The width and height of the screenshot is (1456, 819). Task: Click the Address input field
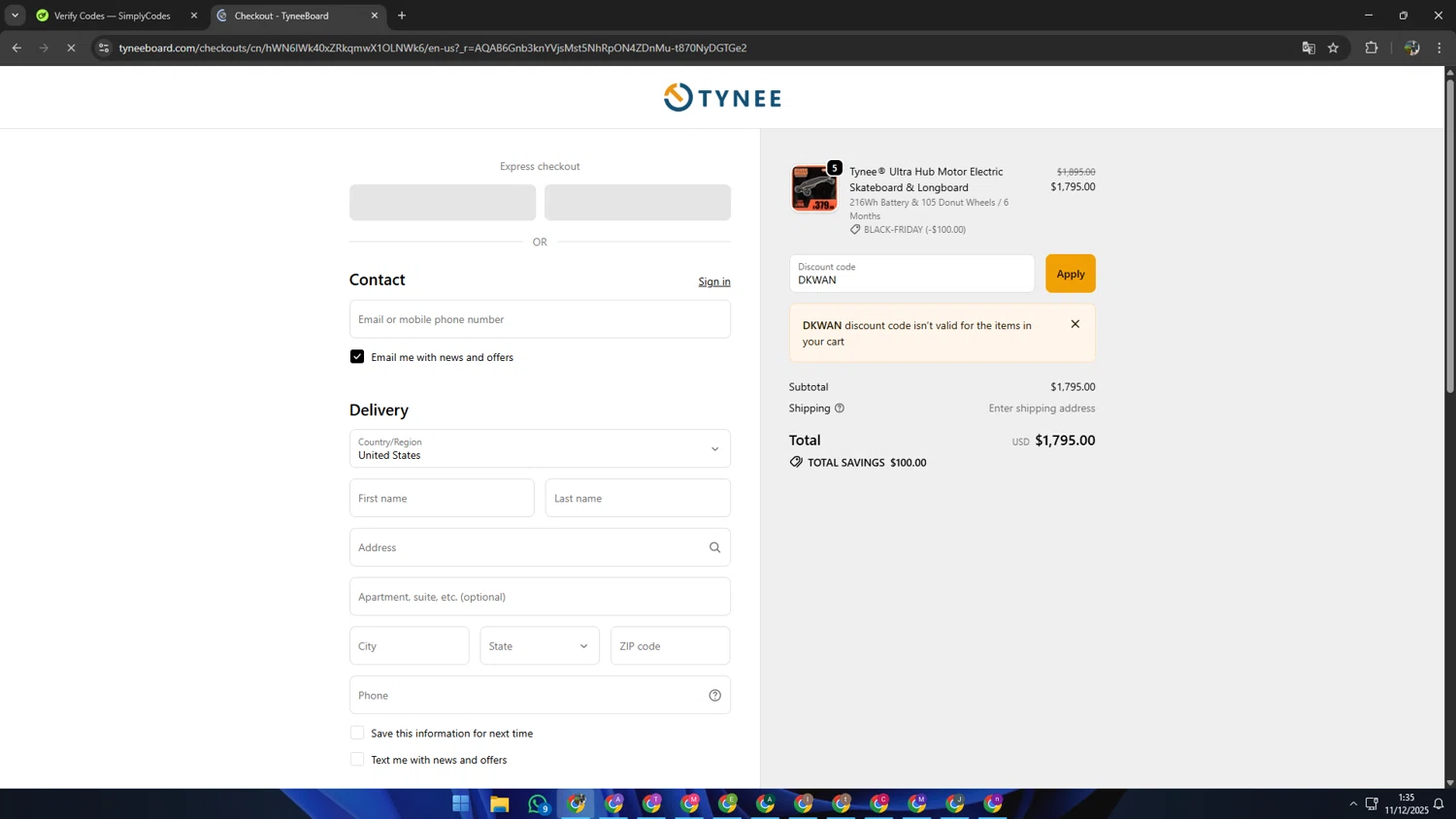coord(540,547)
